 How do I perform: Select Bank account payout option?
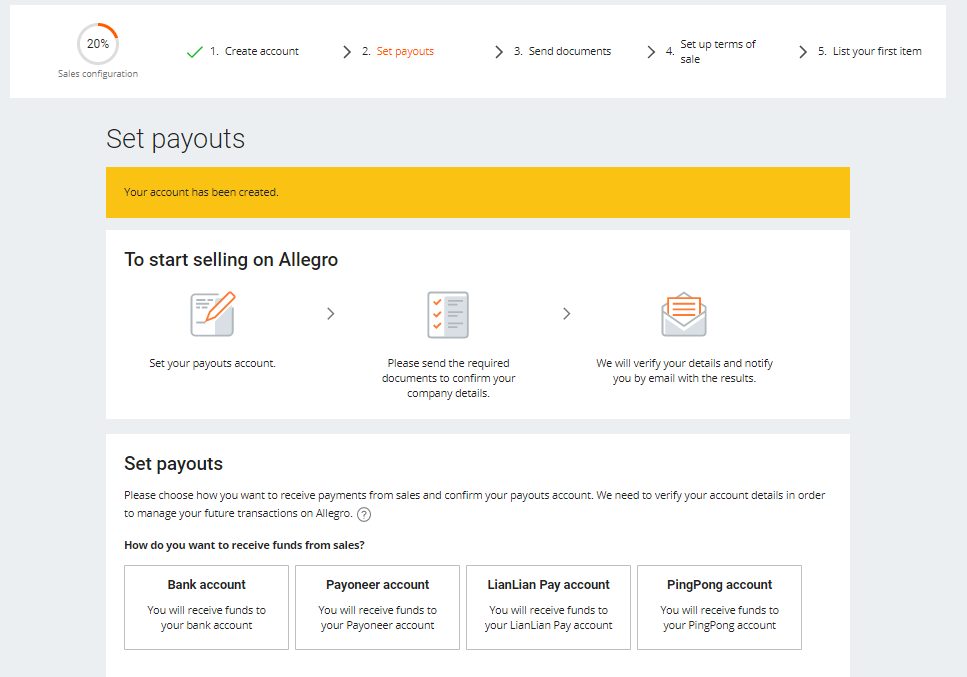pyautogui.click(x=206, y=607)
